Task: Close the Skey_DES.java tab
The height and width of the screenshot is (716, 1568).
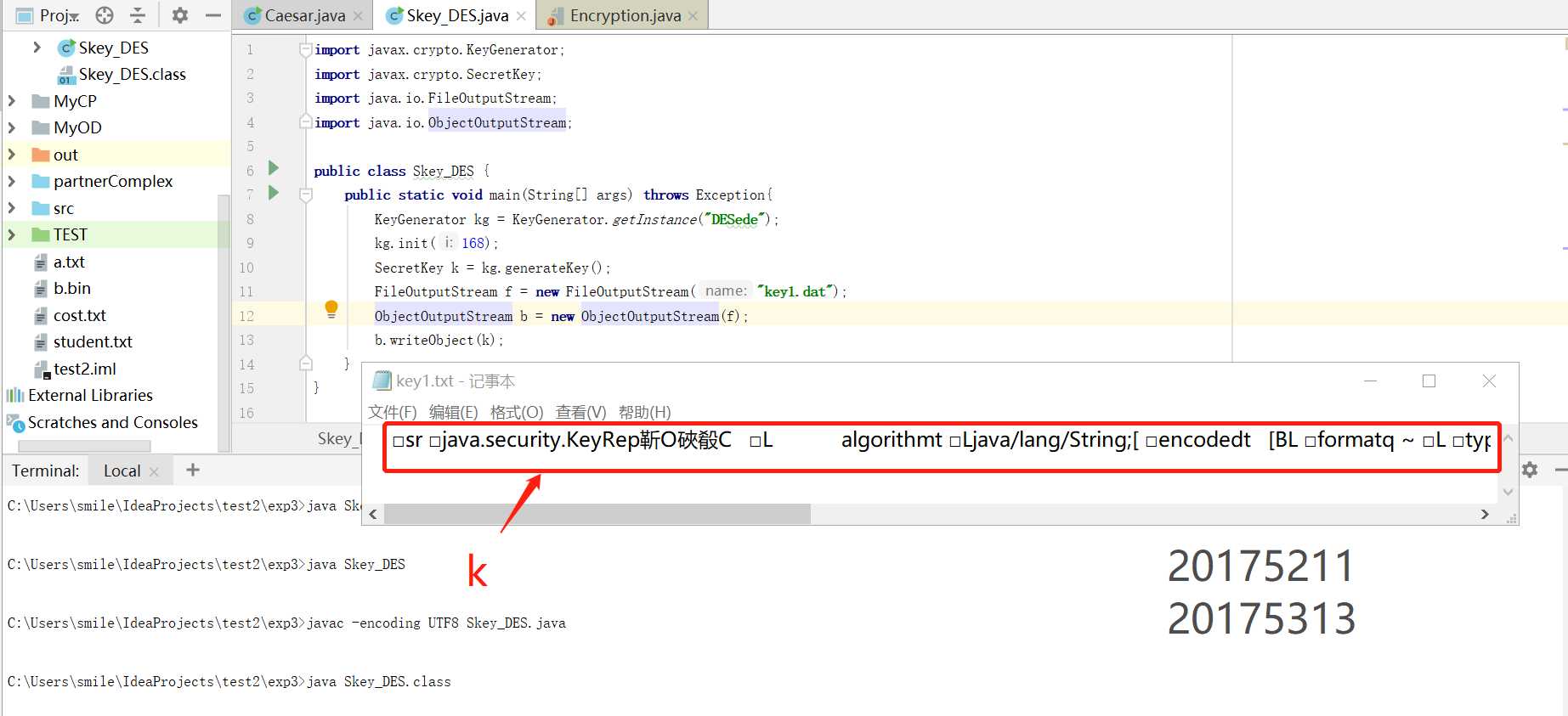Action: pyautogui.click(x=521, y=16)
